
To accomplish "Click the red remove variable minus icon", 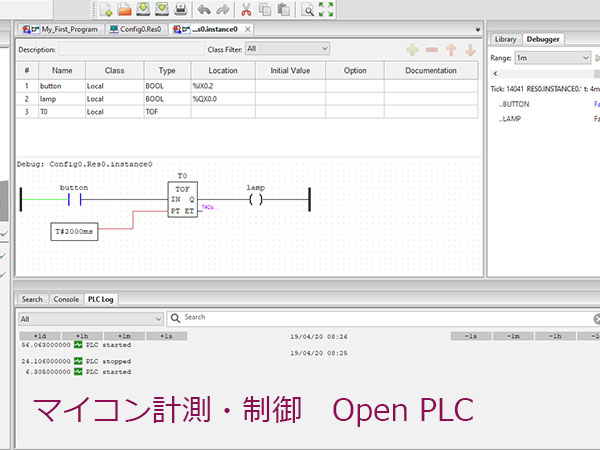I will [x=432, y=49].
